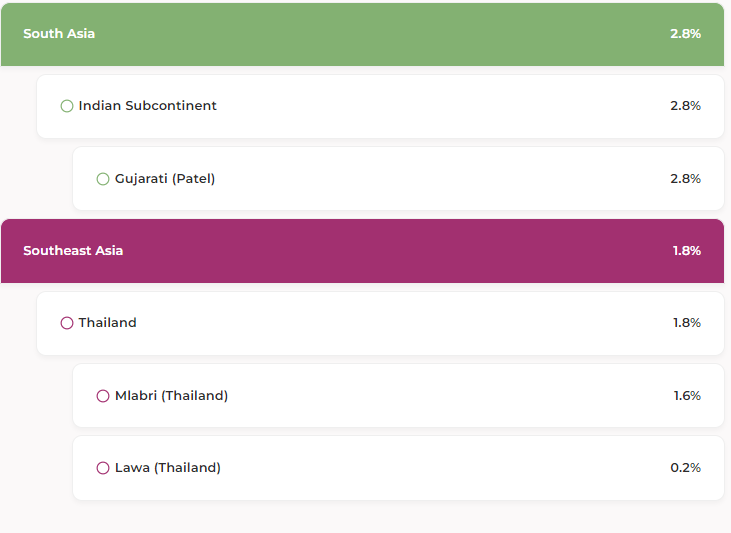Click the 2.8% value in South Asia header
Viewport: 731px width, 533px height.
[x=685, y=34]
